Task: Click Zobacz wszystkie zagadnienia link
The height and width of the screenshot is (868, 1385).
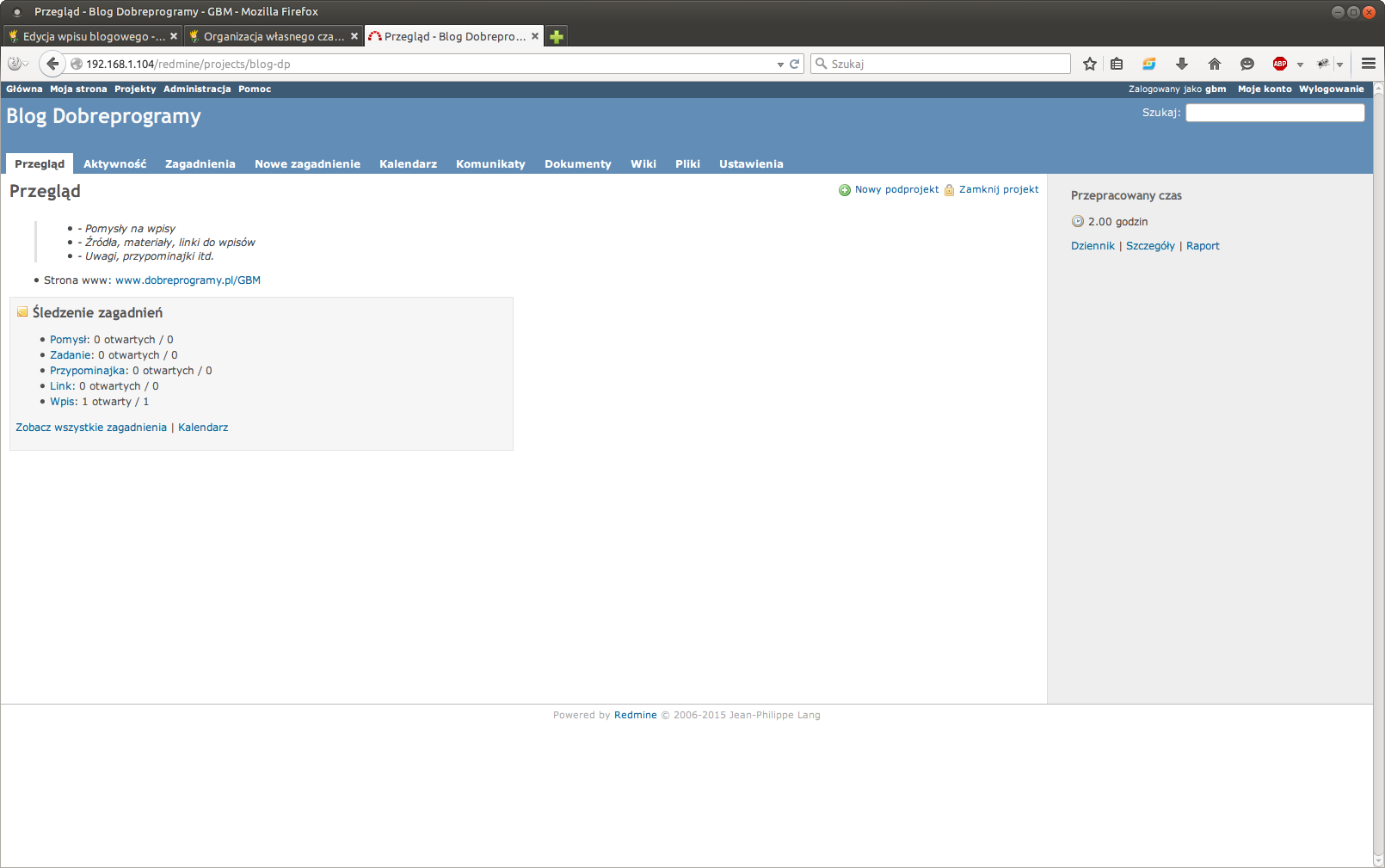Action: point(91,428)
